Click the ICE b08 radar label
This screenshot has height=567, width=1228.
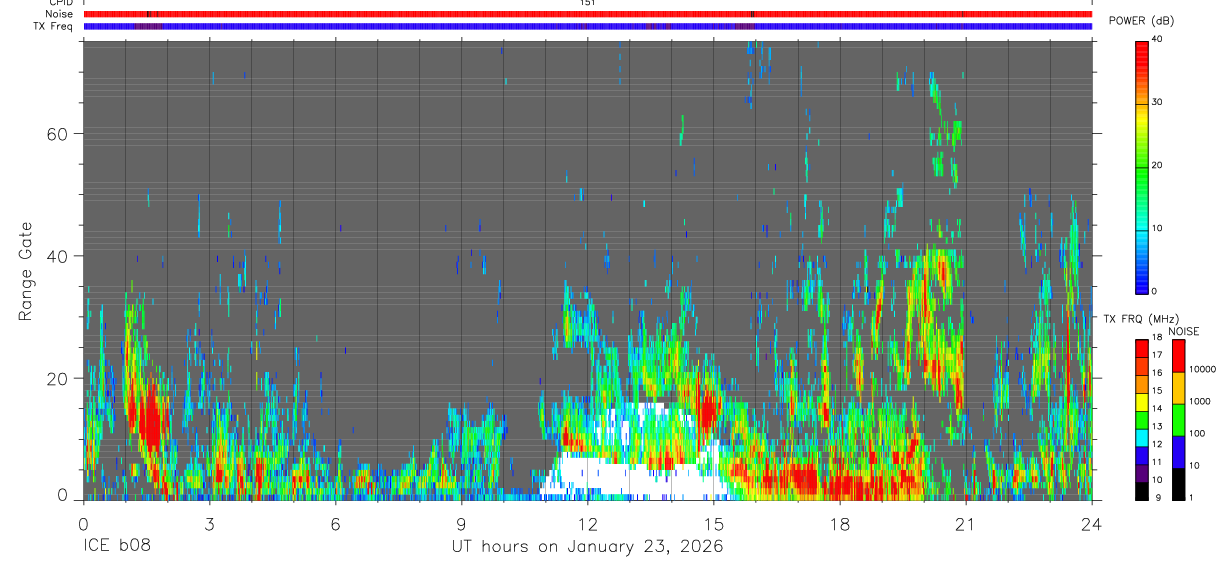click(x=115, y=547)
